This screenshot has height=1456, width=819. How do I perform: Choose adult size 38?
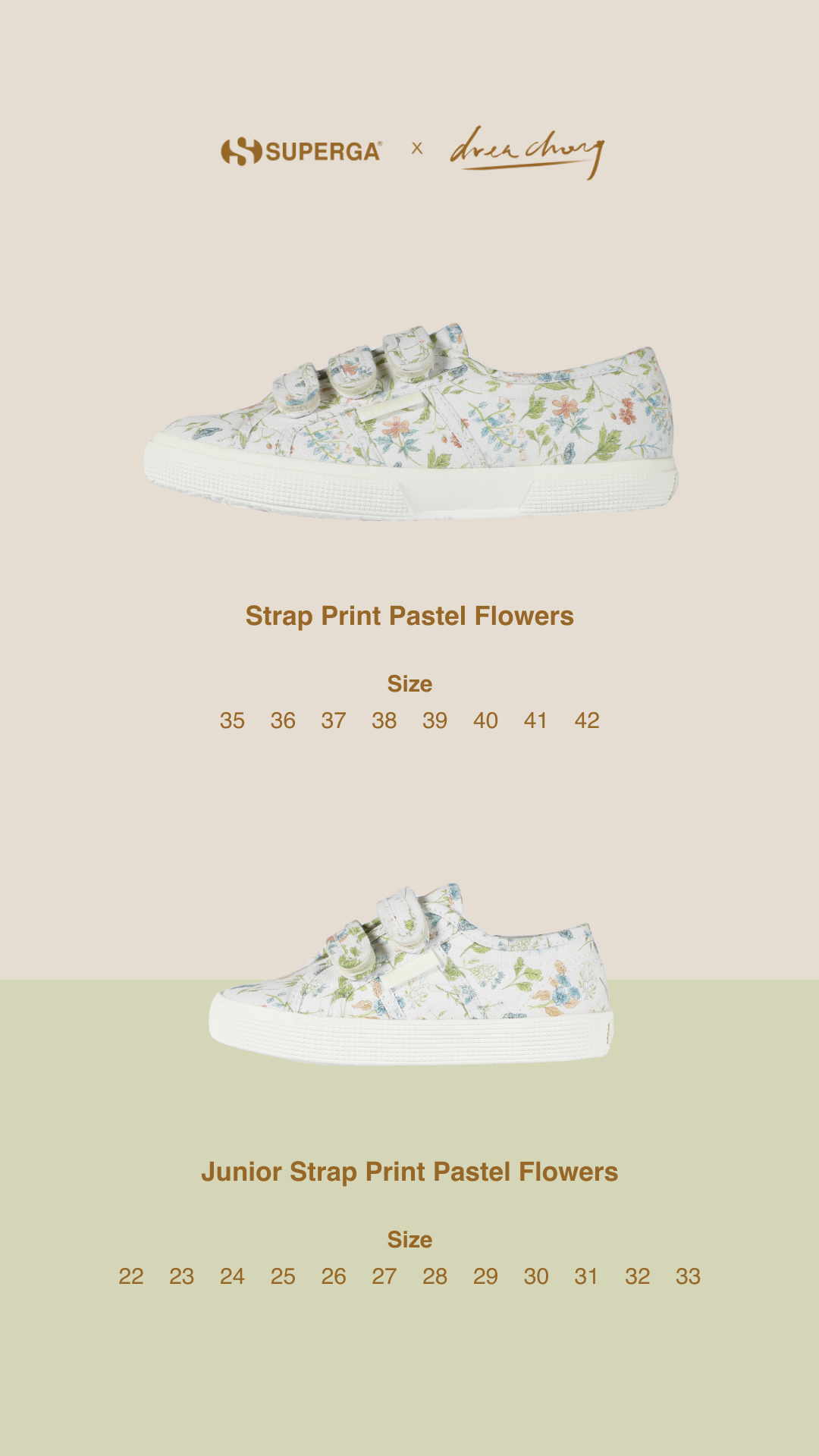tap(384, 720)
